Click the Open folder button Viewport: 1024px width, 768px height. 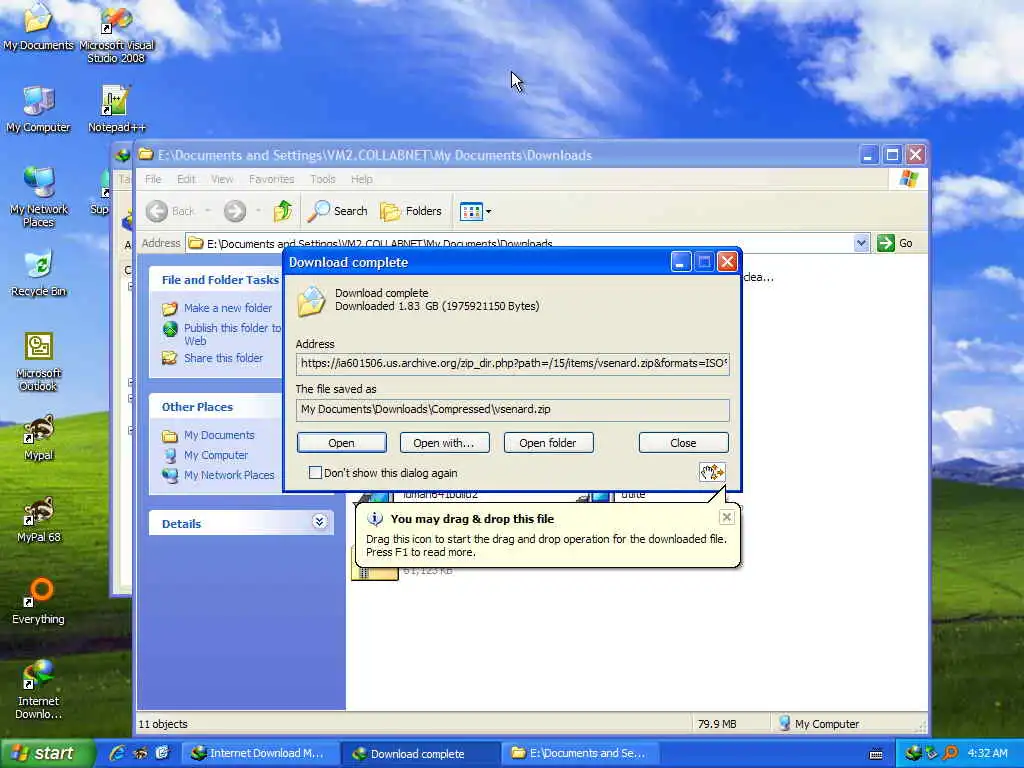tap(548, 443)
